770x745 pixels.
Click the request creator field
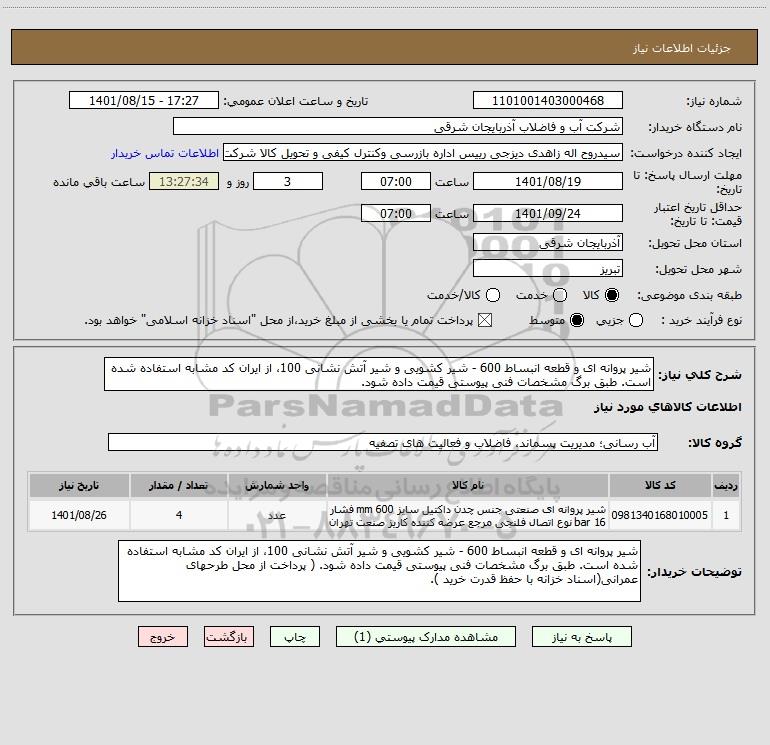click(423, 152)
